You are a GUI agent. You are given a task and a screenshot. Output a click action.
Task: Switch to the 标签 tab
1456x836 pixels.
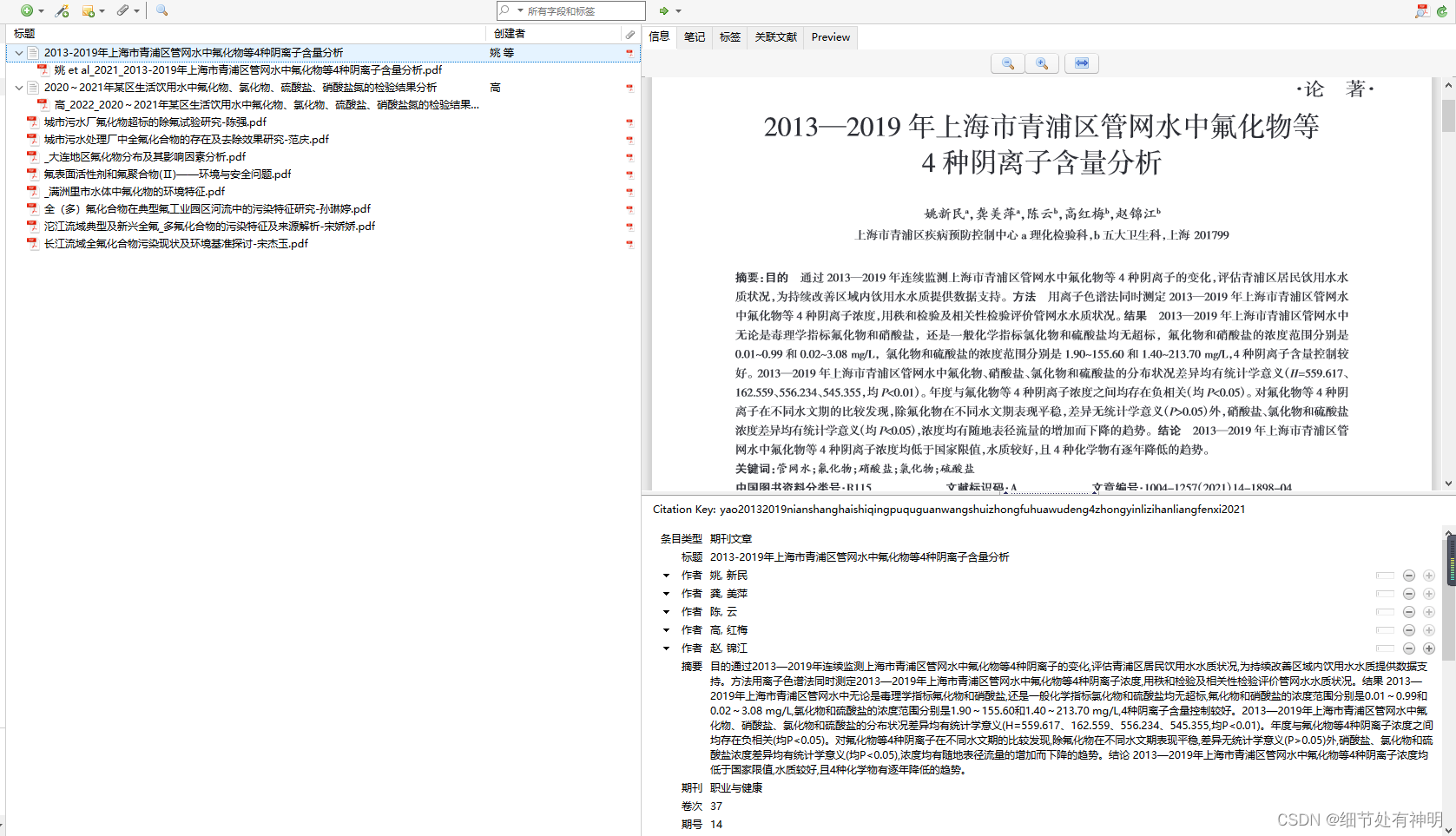[x=730, y=37]
